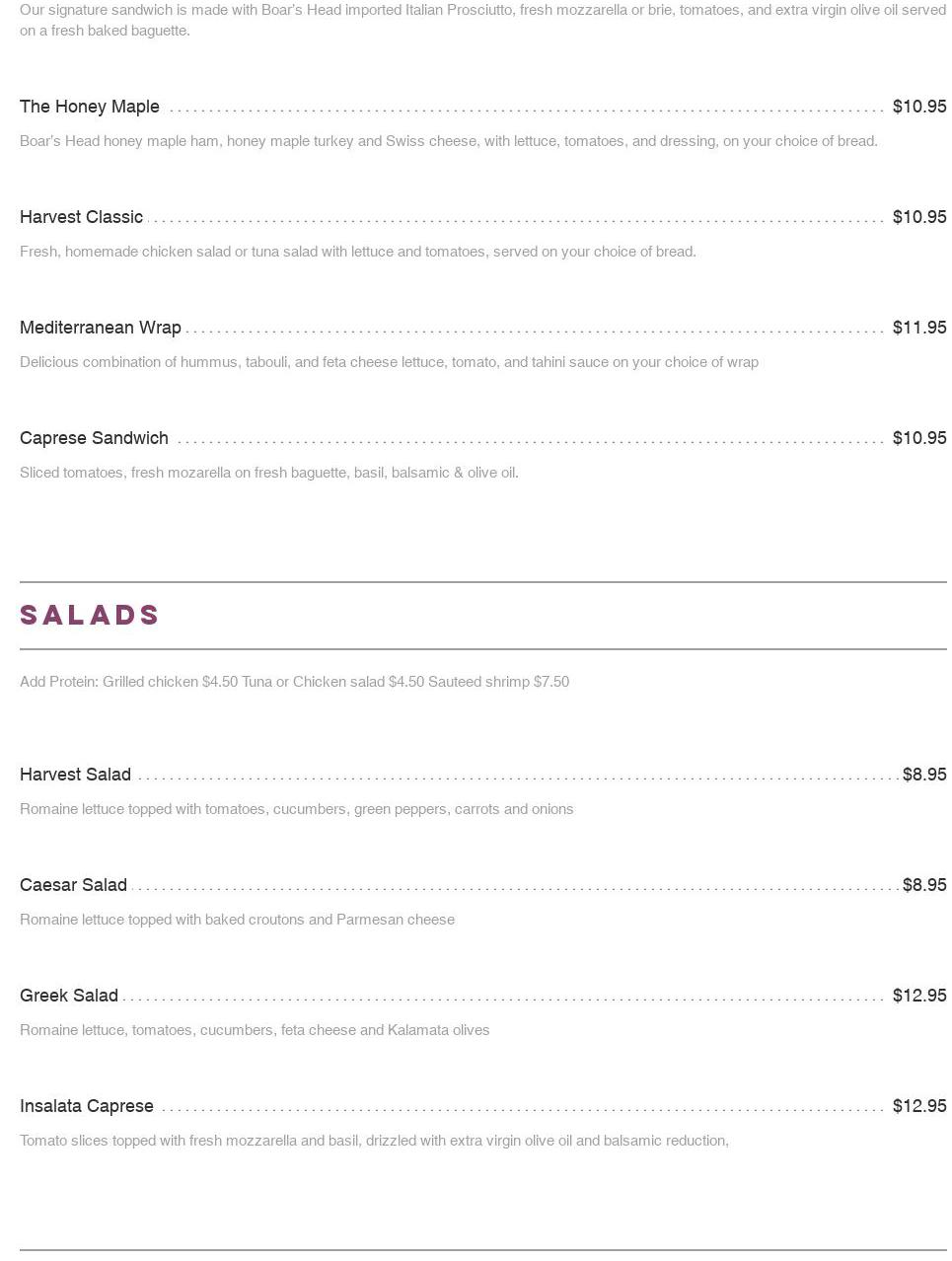The width and height of the screenshot is (952, 1261).
Task: Select the Harvest Classic menu item
Action: click(81, 217)
